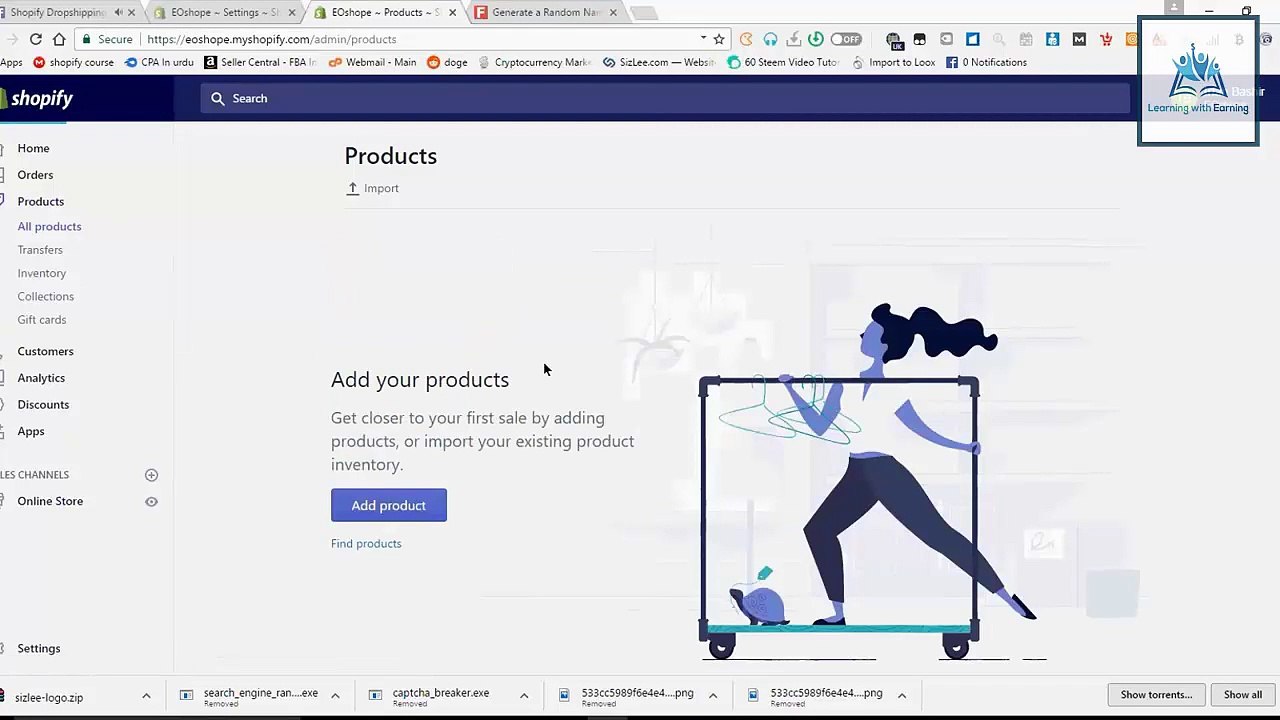
Task: Bookmark this page with star icon
Action: coord(718,39)
